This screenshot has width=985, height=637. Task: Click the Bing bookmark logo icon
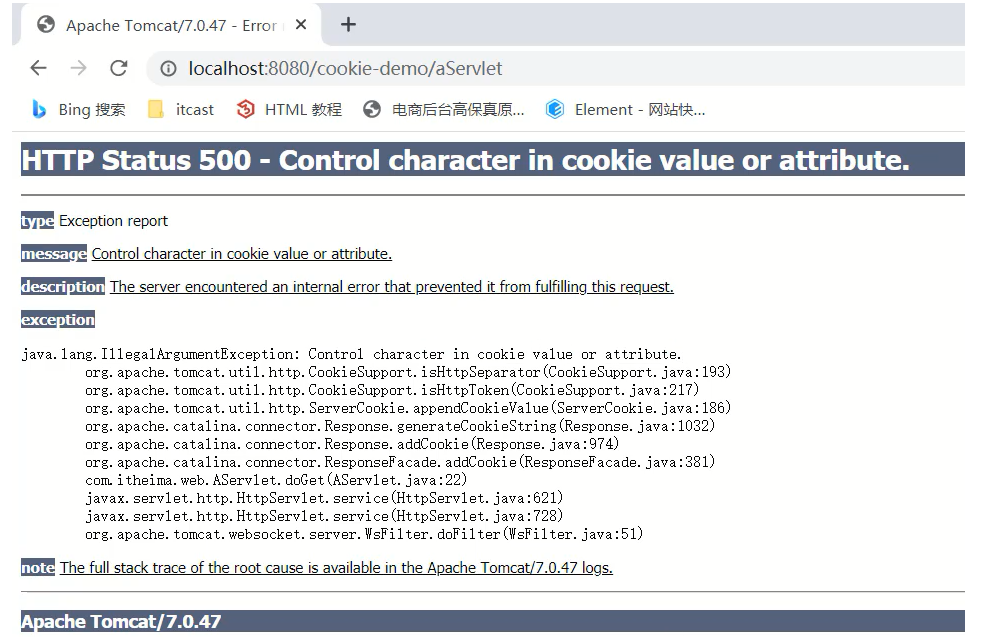coord(39,109)
